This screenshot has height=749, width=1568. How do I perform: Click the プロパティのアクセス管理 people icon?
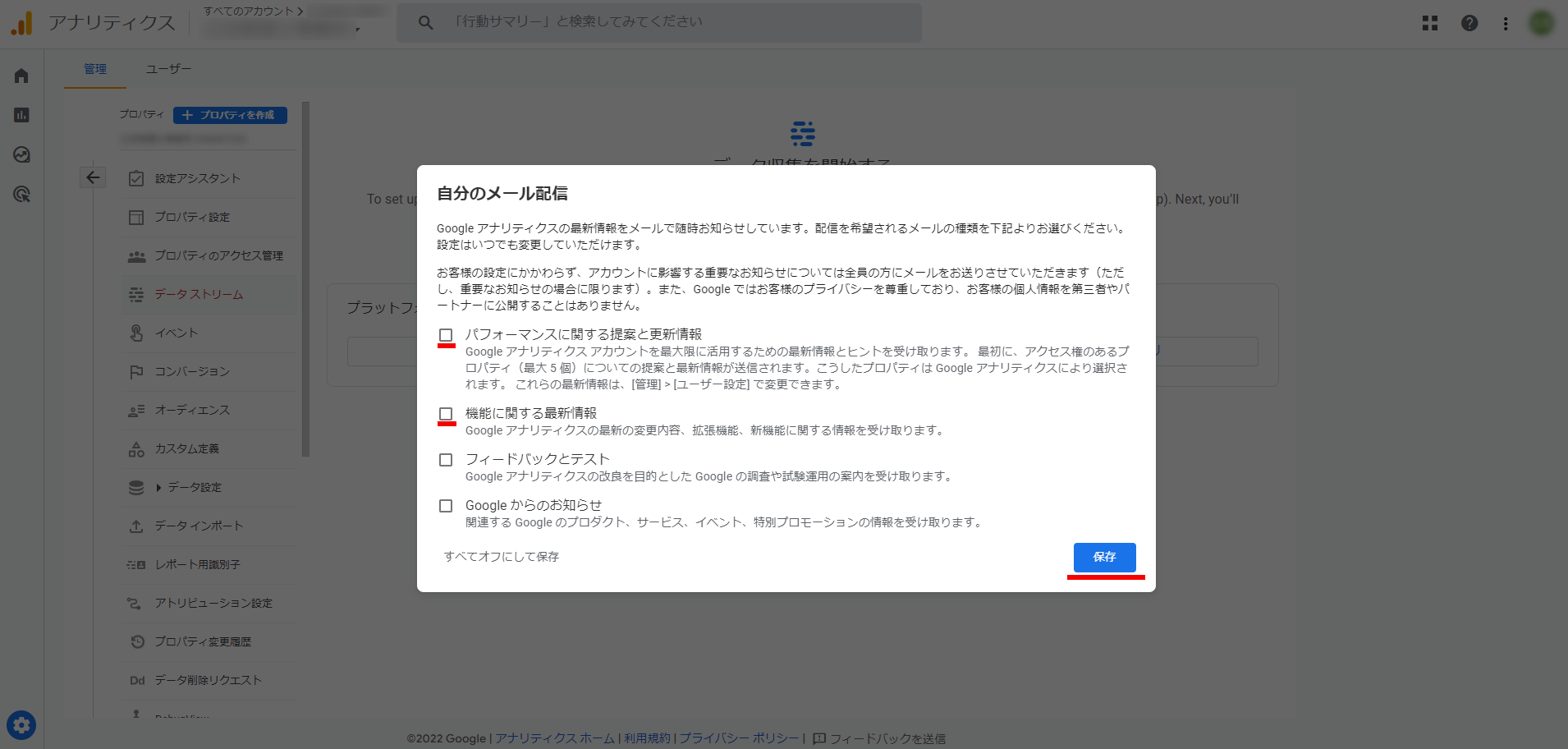(136, 256)
